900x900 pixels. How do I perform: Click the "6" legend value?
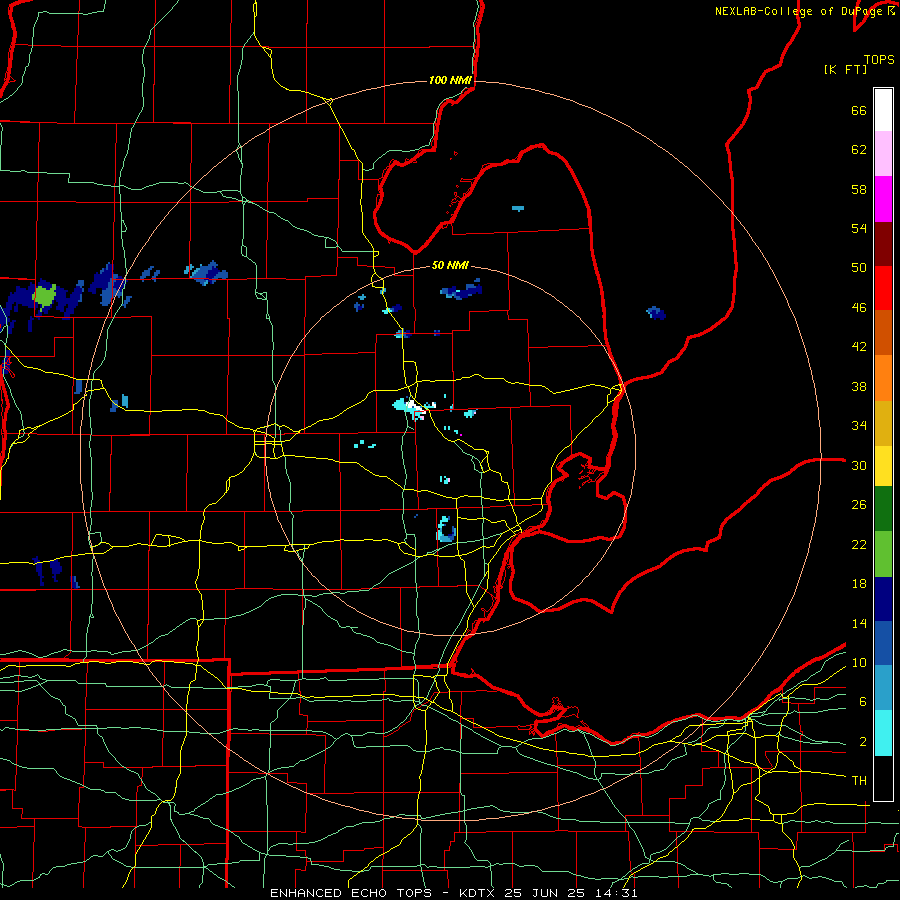862,702
